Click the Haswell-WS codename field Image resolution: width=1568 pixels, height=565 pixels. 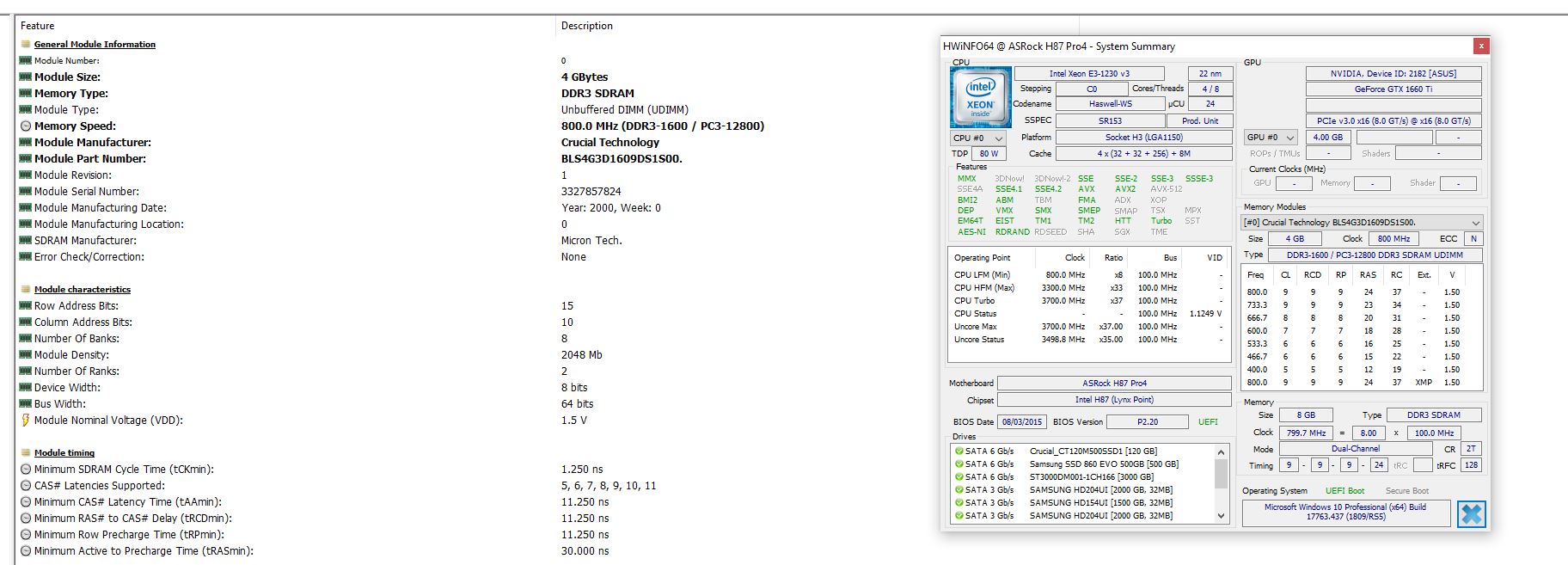point(1111,104)
